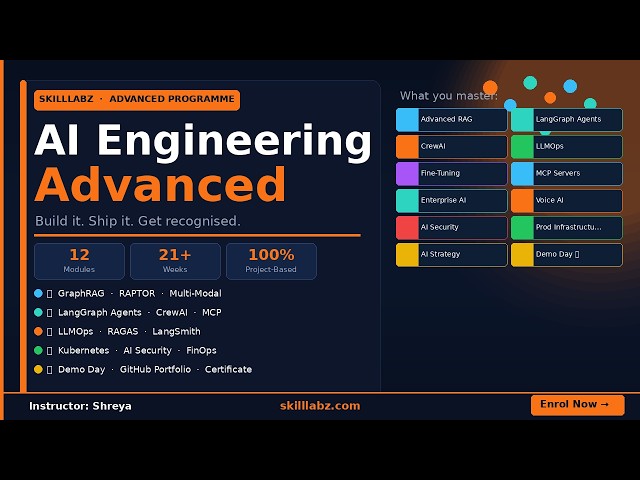Click the text 'MCP' in the bullet list

(x=211, y=313)
